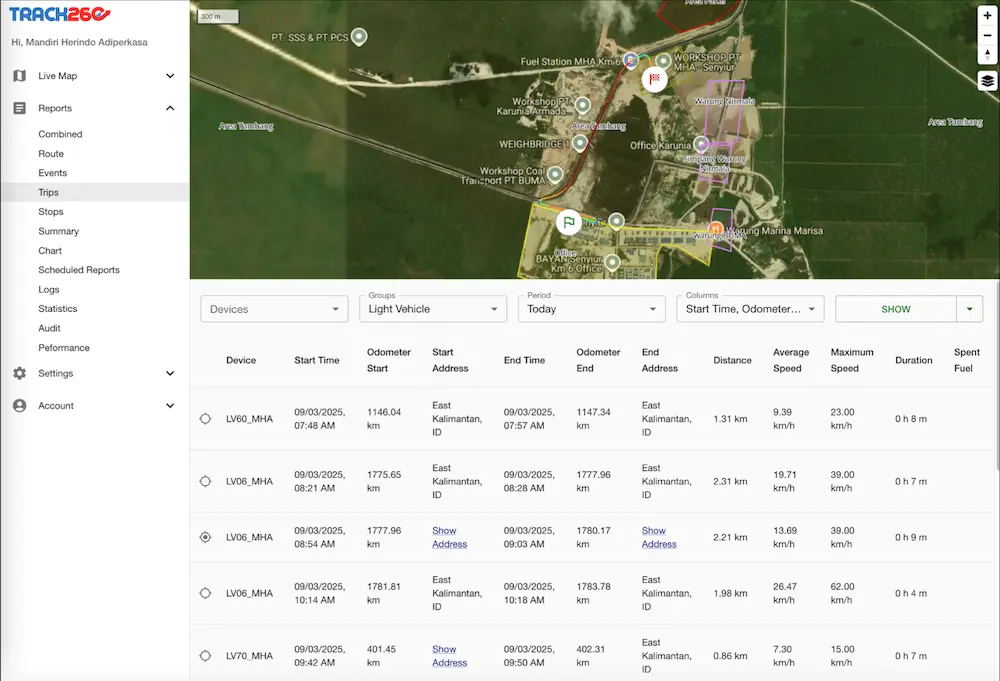The image size is (1000, 681).
Task: Click the PT. SSS & PT.PCS location pin
Action: (359, 37)
